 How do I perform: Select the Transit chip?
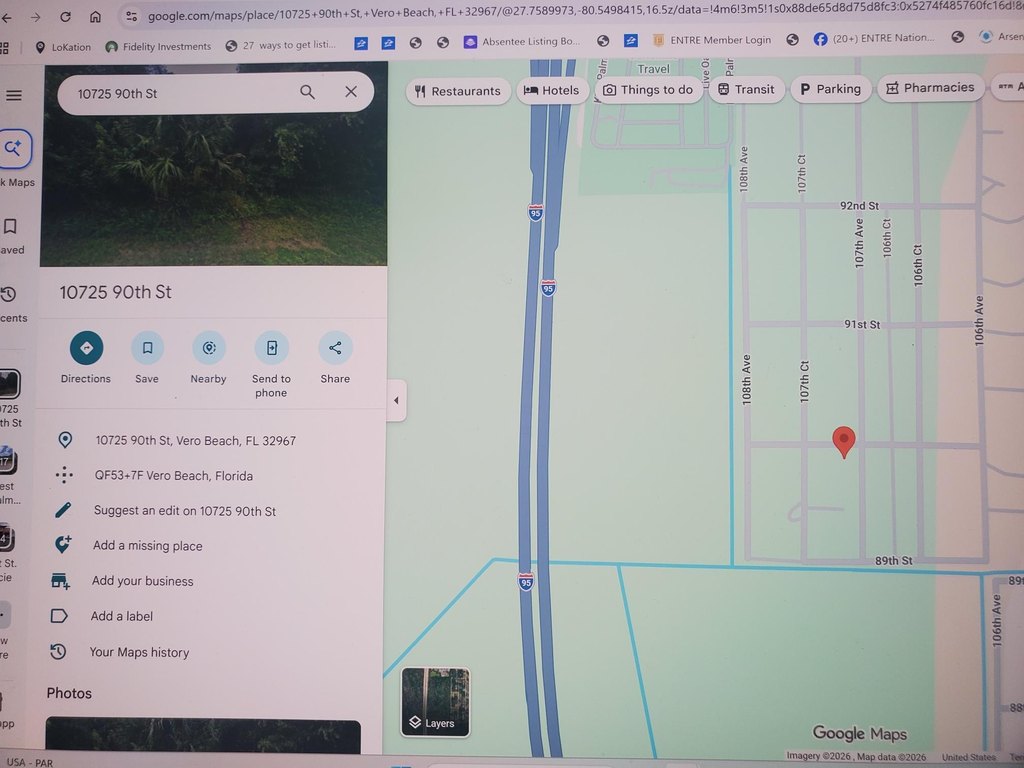point(746,89)
